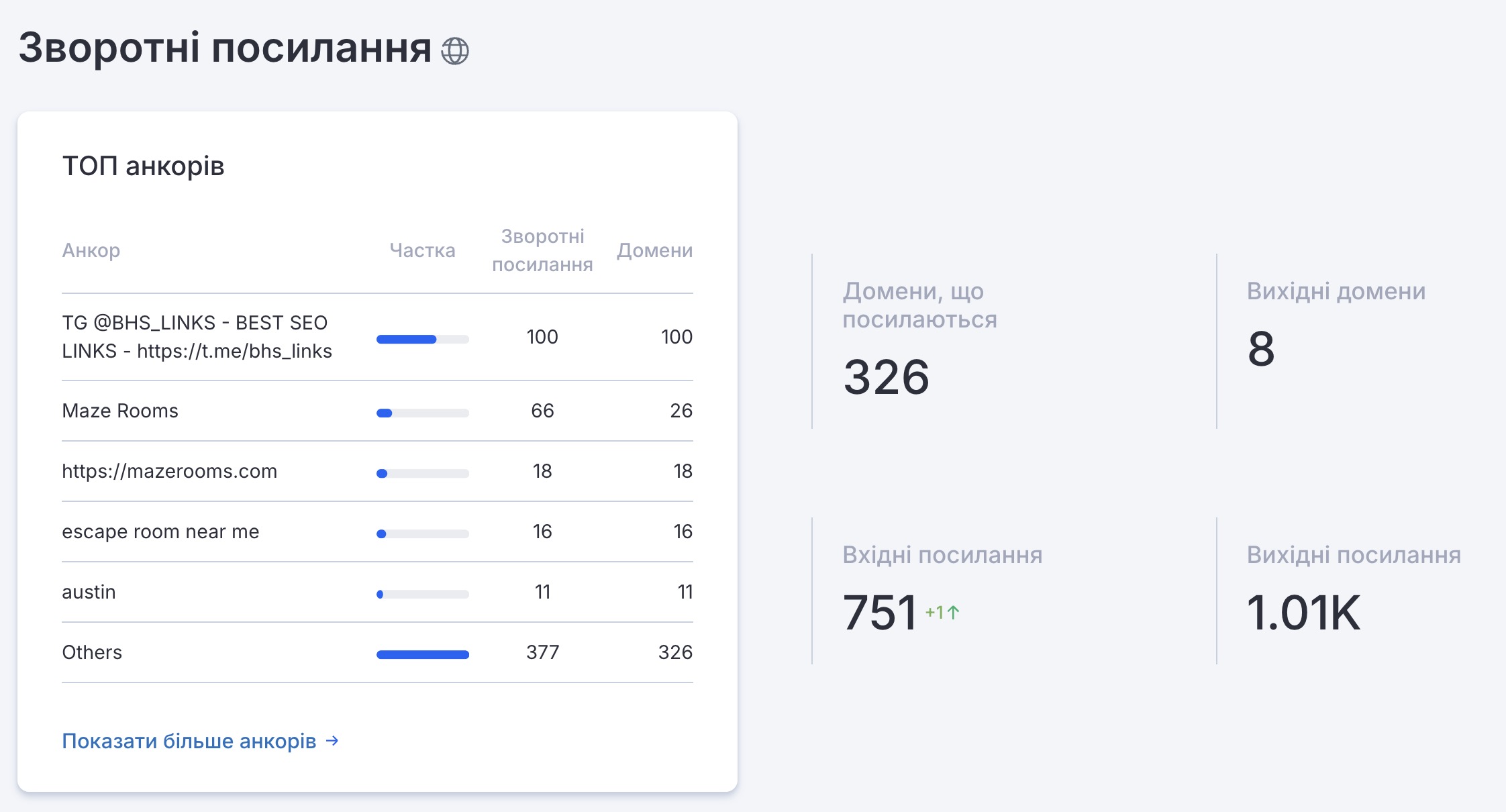Click the 'Анкор' column header
This screenshot has width=1506, height=812.
click(x=91, y=250)
